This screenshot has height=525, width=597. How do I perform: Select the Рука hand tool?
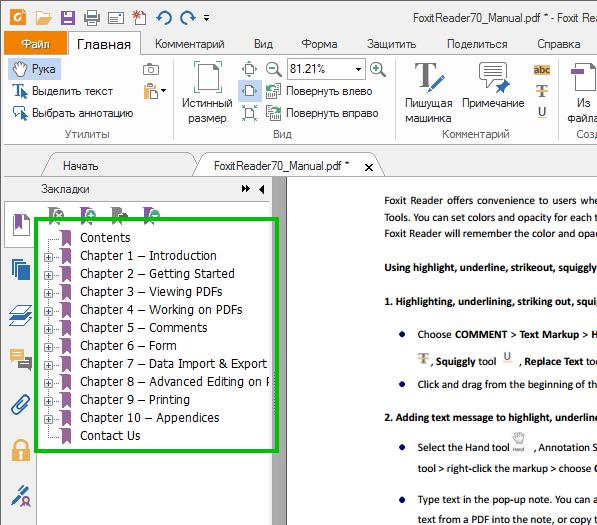click(x=34, y=69)
